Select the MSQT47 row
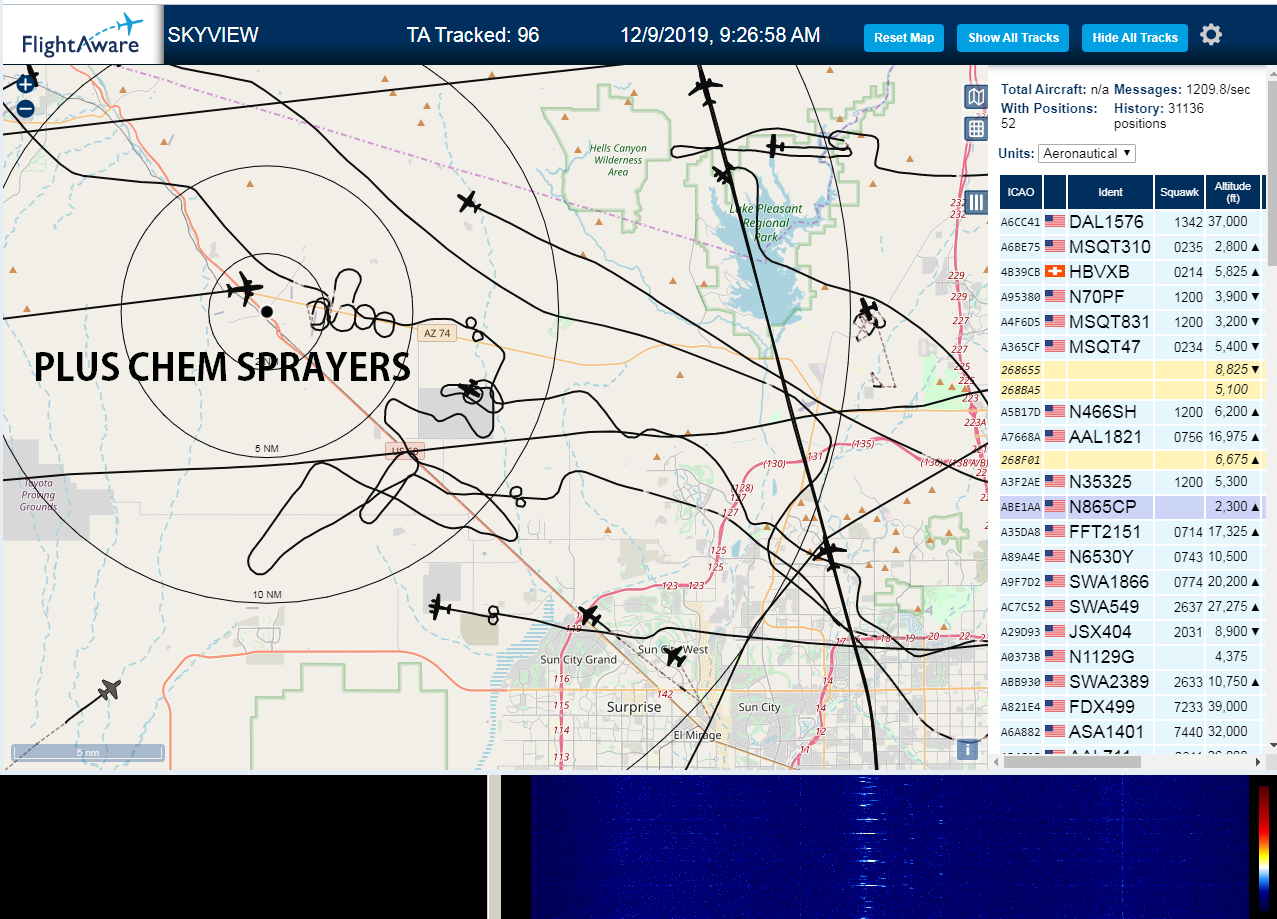The width and height of the screenshot is (1277, 919). point(1131,346)
